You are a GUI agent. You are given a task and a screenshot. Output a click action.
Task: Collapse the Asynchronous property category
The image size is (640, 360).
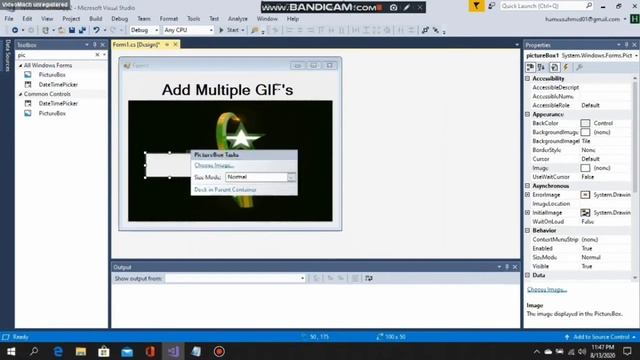click(x=527, y=186)
